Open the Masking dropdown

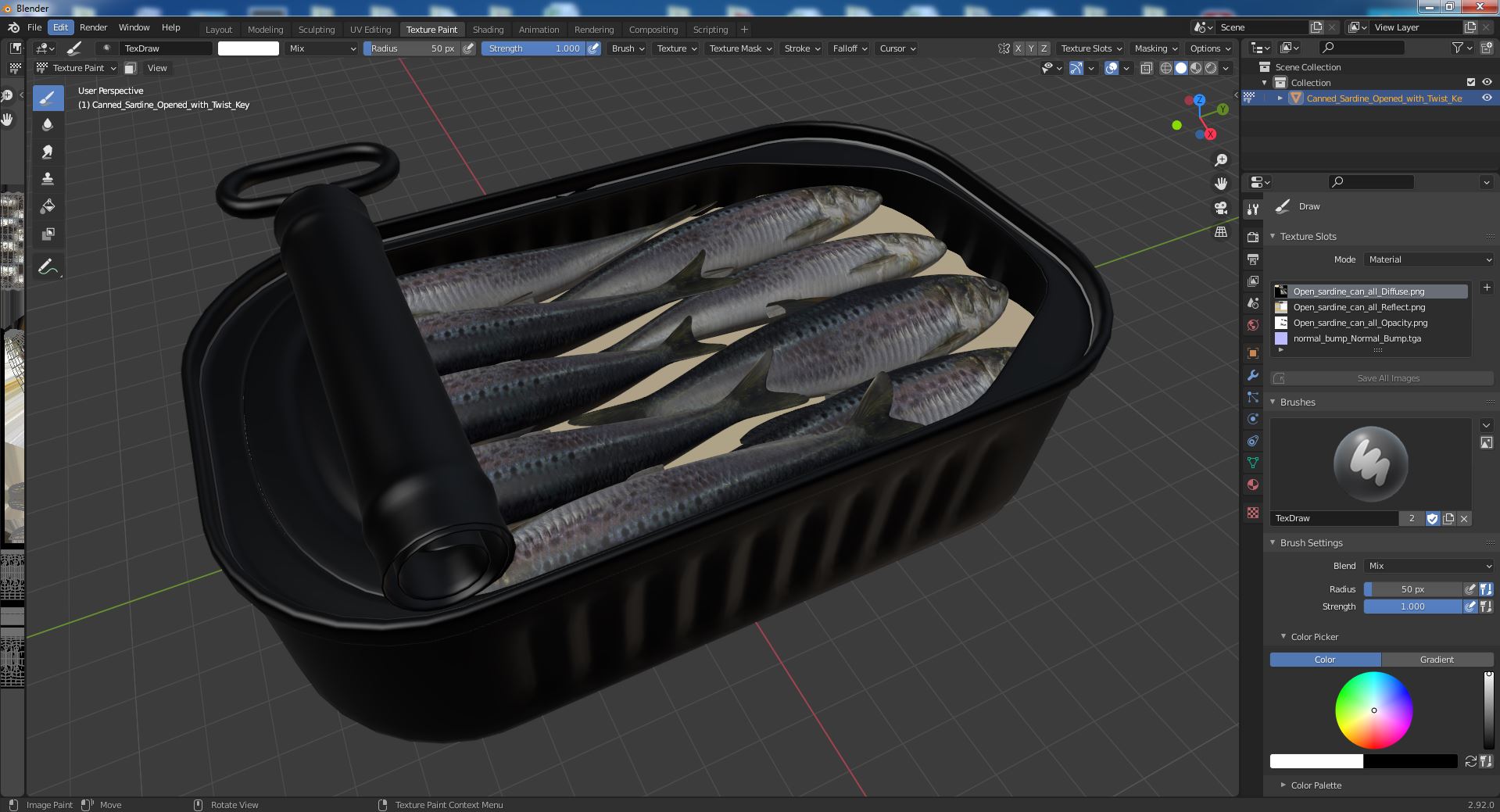1155,48
